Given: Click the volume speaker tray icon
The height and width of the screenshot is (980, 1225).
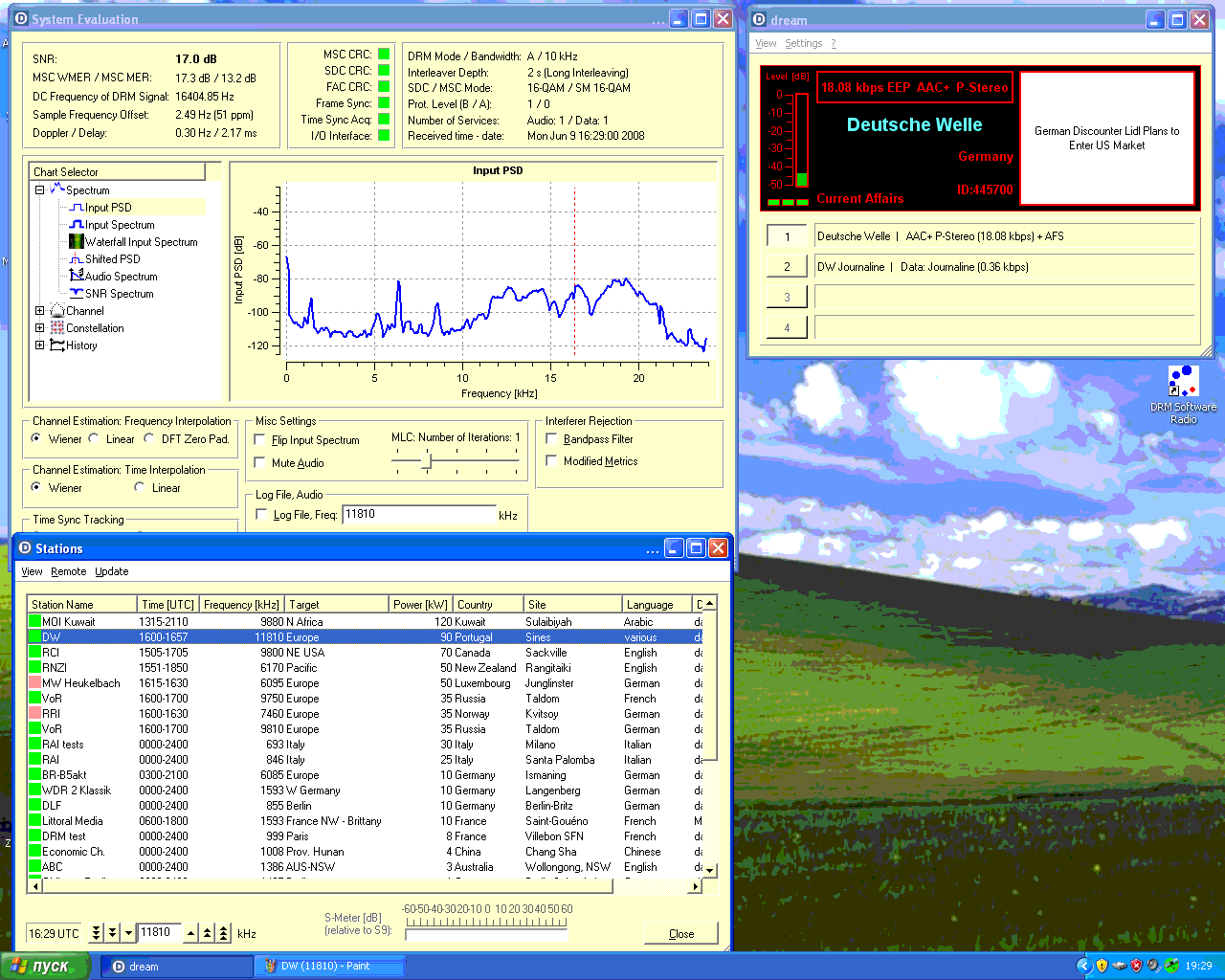Looking at the screenshot, I should (1153, 966).
